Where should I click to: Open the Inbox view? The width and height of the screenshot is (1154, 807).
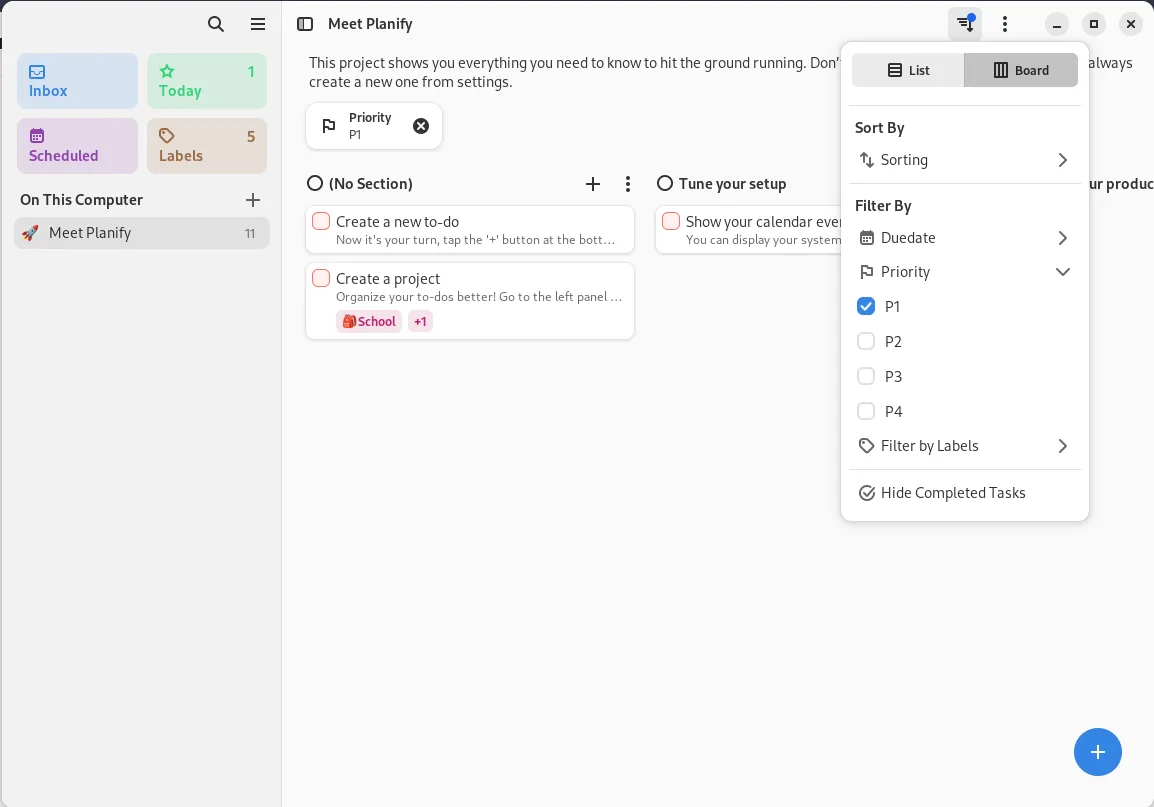pos(77,81)
